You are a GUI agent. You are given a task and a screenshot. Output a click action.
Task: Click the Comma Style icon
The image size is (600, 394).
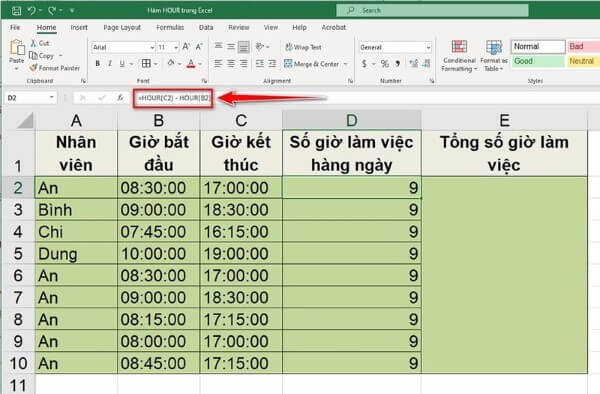point(398,63)
